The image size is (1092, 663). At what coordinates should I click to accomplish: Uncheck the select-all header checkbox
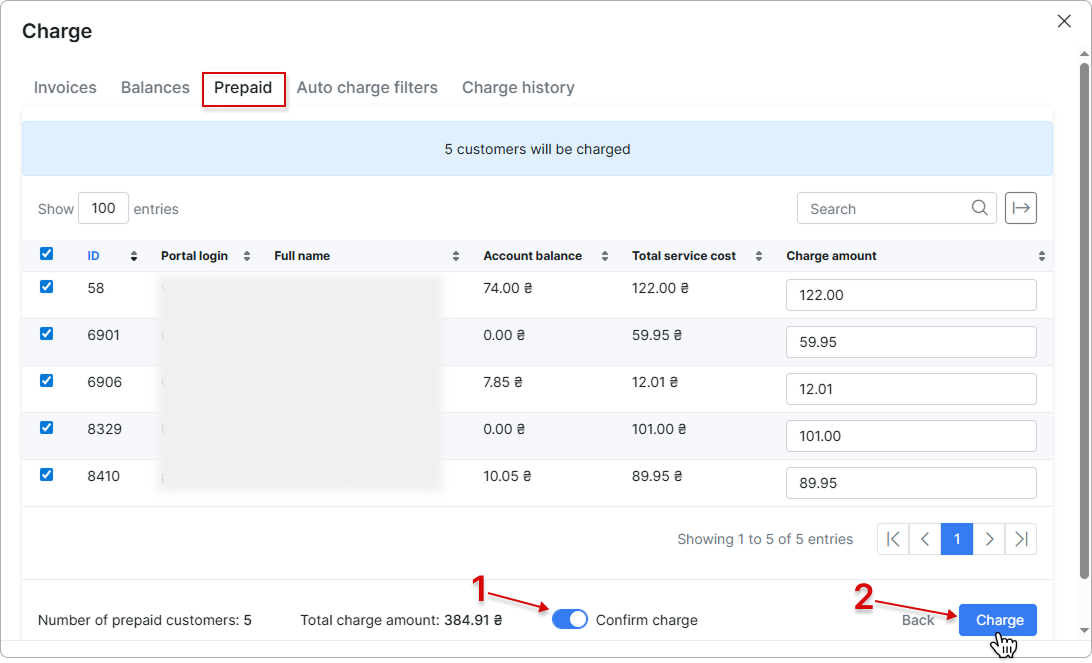46,254
